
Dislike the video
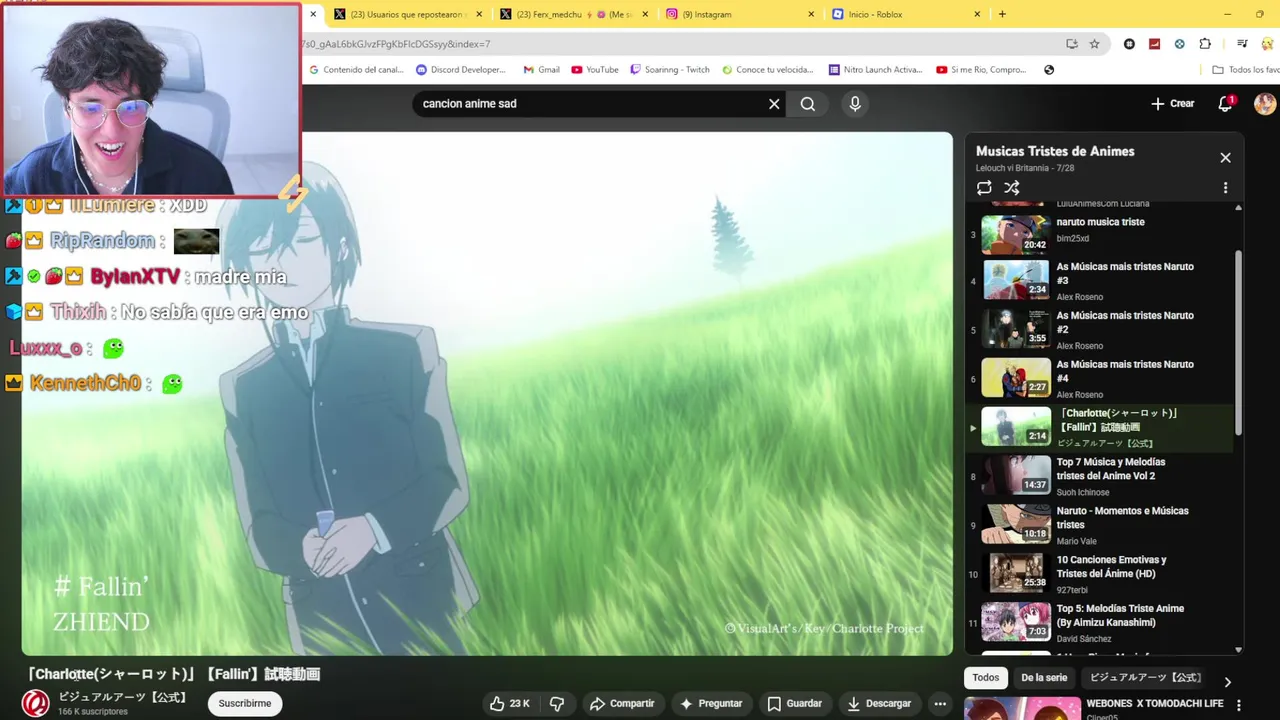pos(557,704)
